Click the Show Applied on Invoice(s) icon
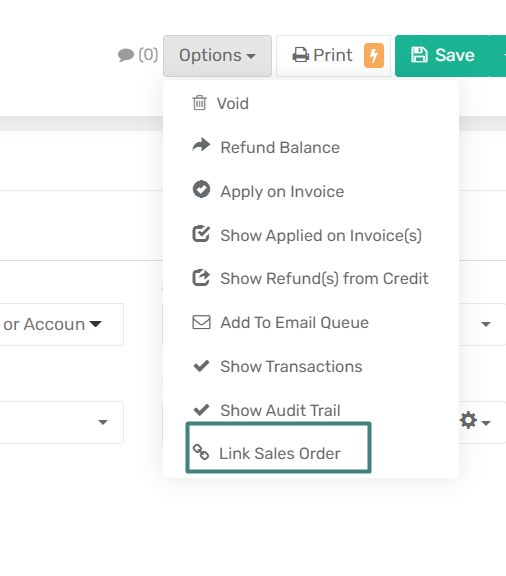This screenshot has width=506, height=576. (x=201, y=234)
